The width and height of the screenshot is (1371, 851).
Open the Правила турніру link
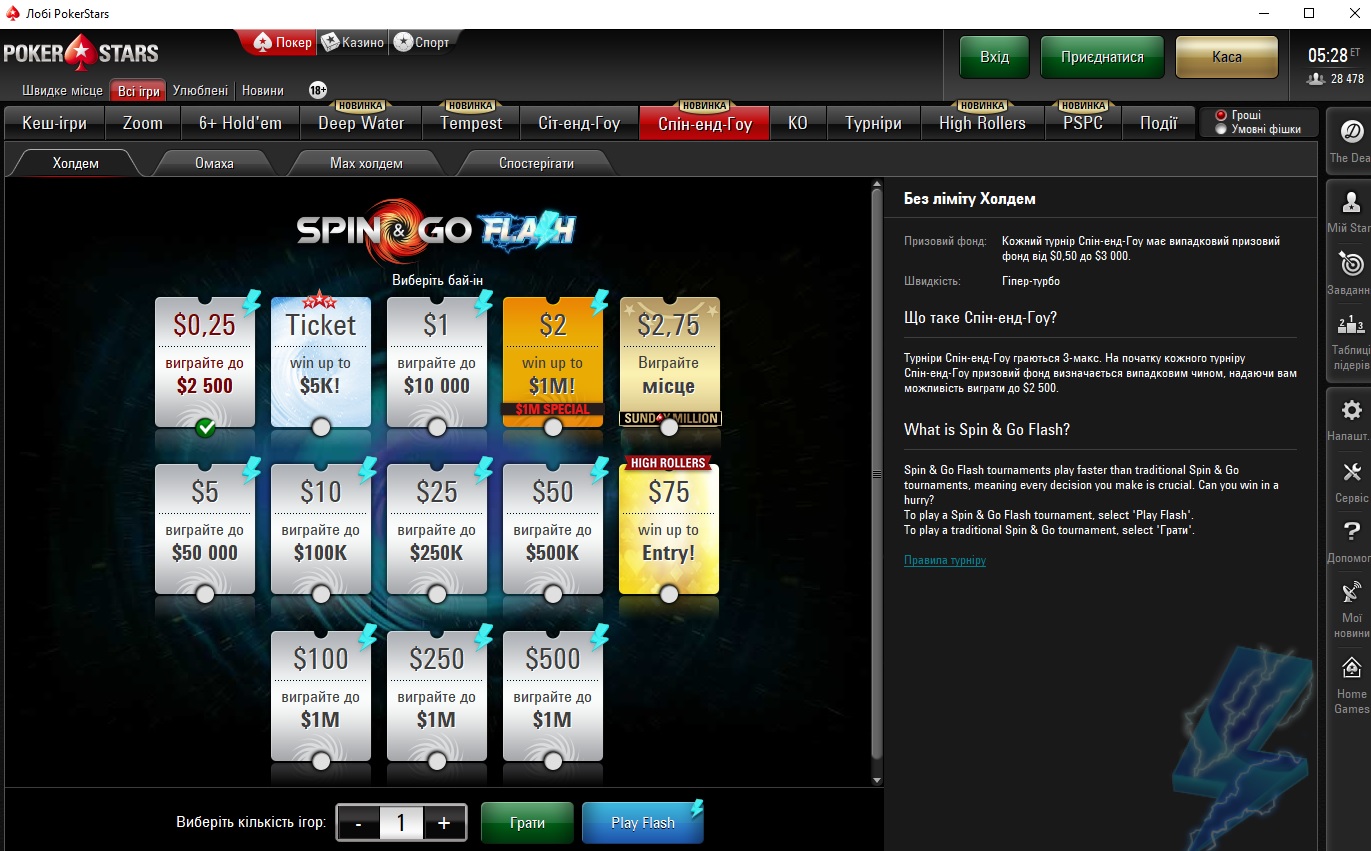click(944, 560)
